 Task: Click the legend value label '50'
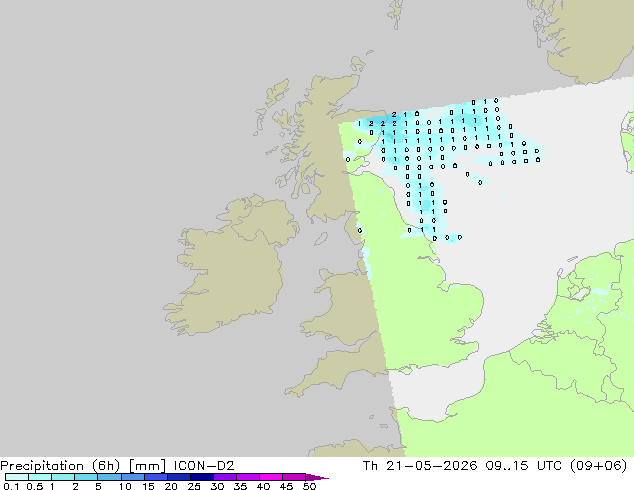(309, 486)
